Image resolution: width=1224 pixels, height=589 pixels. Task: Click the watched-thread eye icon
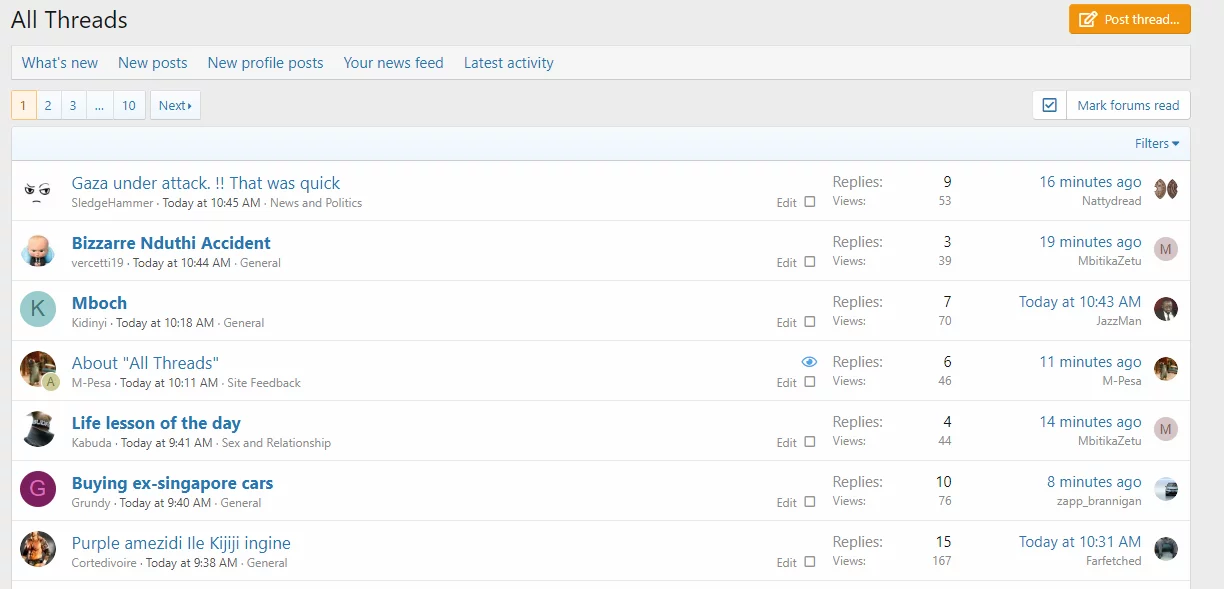pos(809,362)
